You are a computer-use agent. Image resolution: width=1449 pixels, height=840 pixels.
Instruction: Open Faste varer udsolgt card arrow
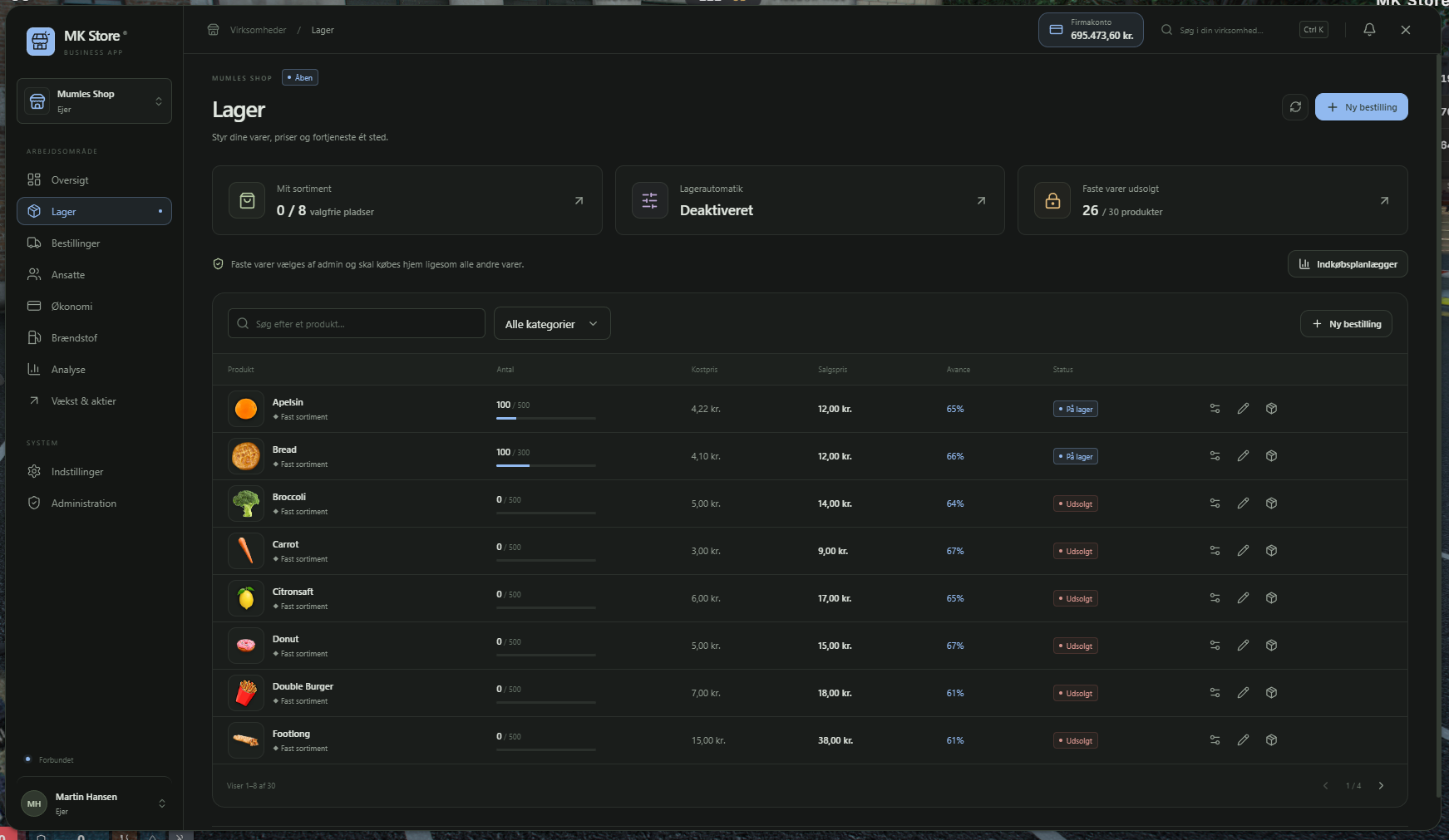(x=1384, y=200)
